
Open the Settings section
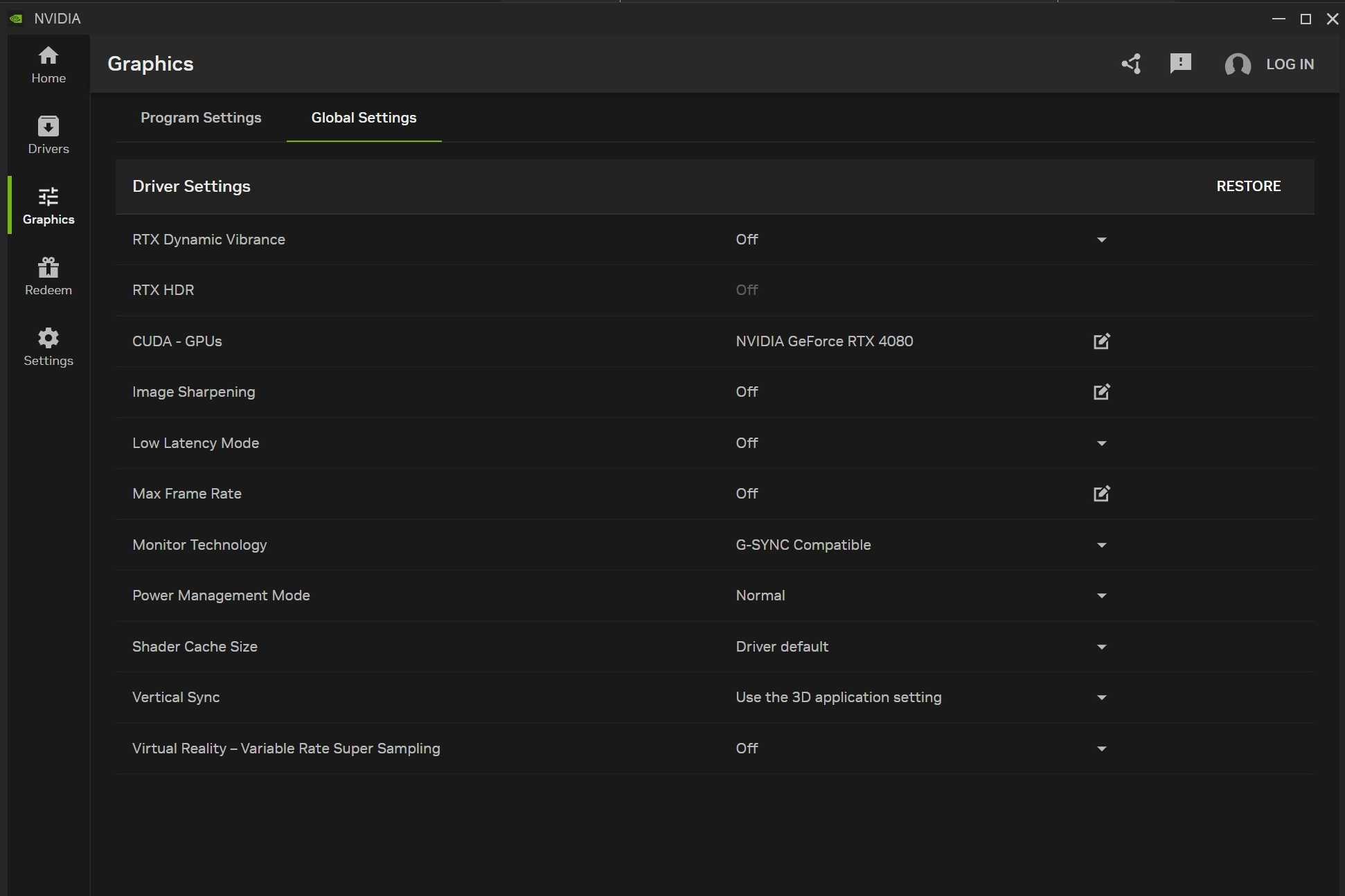tap(48, 346)
